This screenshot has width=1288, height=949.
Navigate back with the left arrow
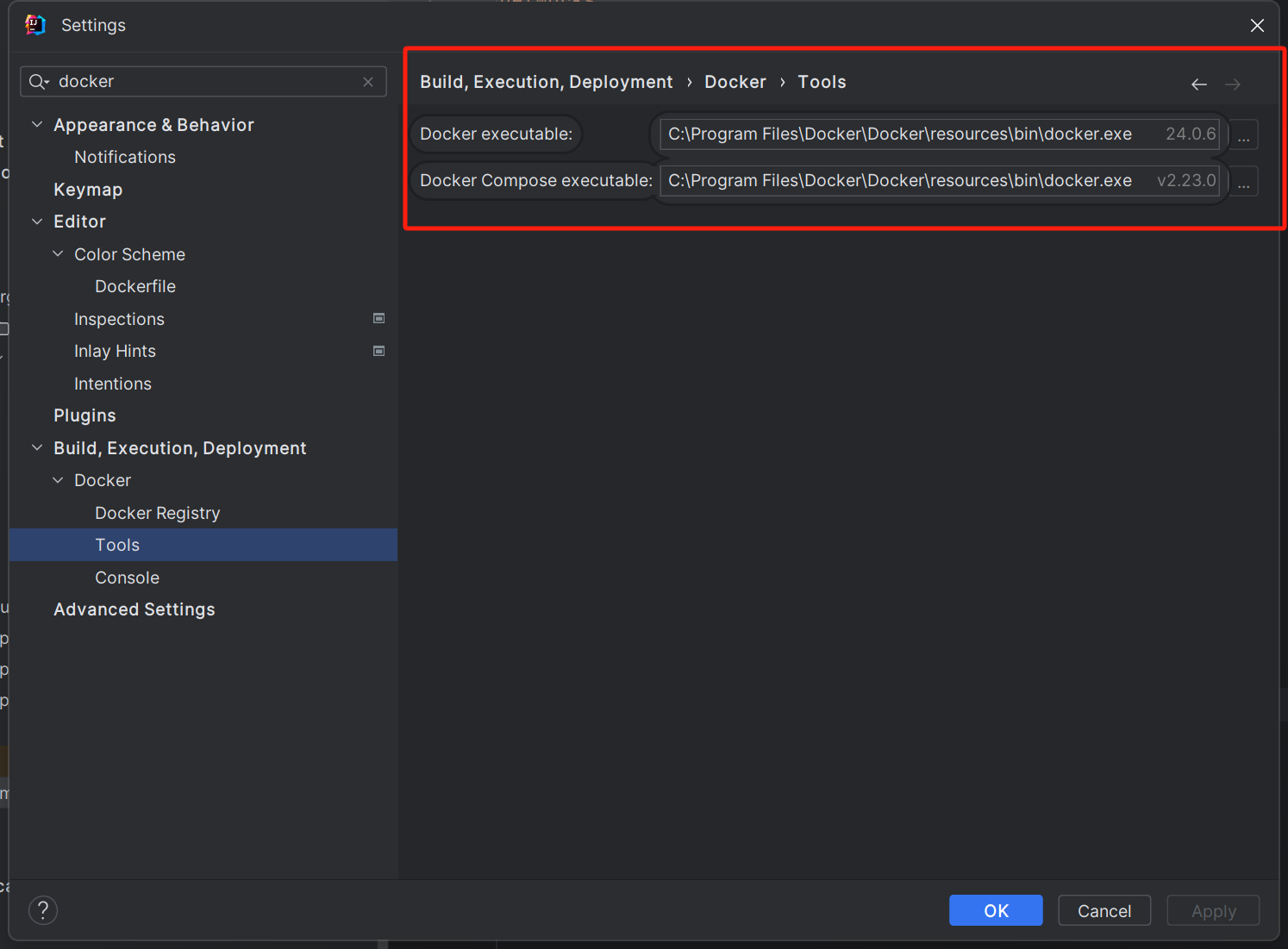[1198, 84]
